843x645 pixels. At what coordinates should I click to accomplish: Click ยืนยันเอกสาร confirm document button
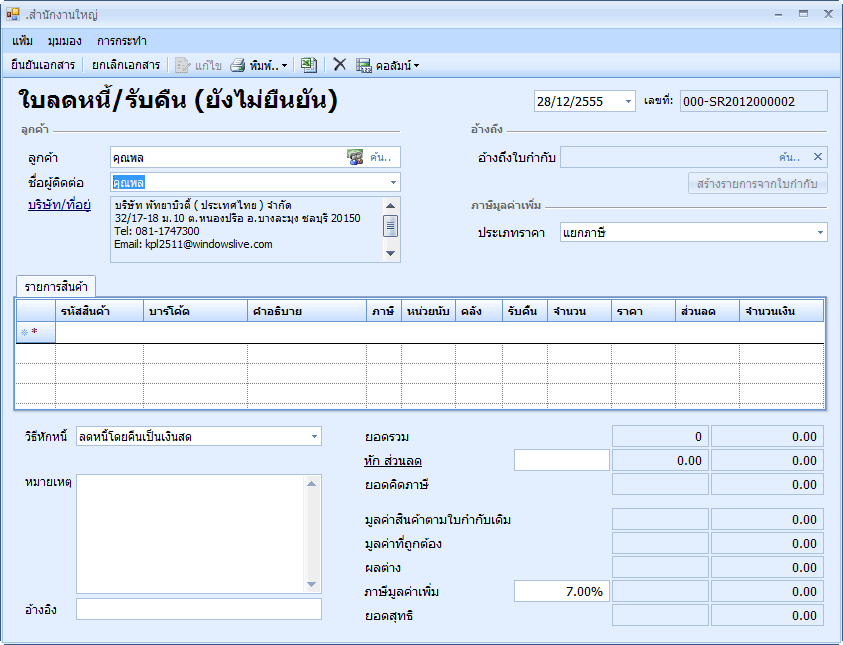[43, 65]
